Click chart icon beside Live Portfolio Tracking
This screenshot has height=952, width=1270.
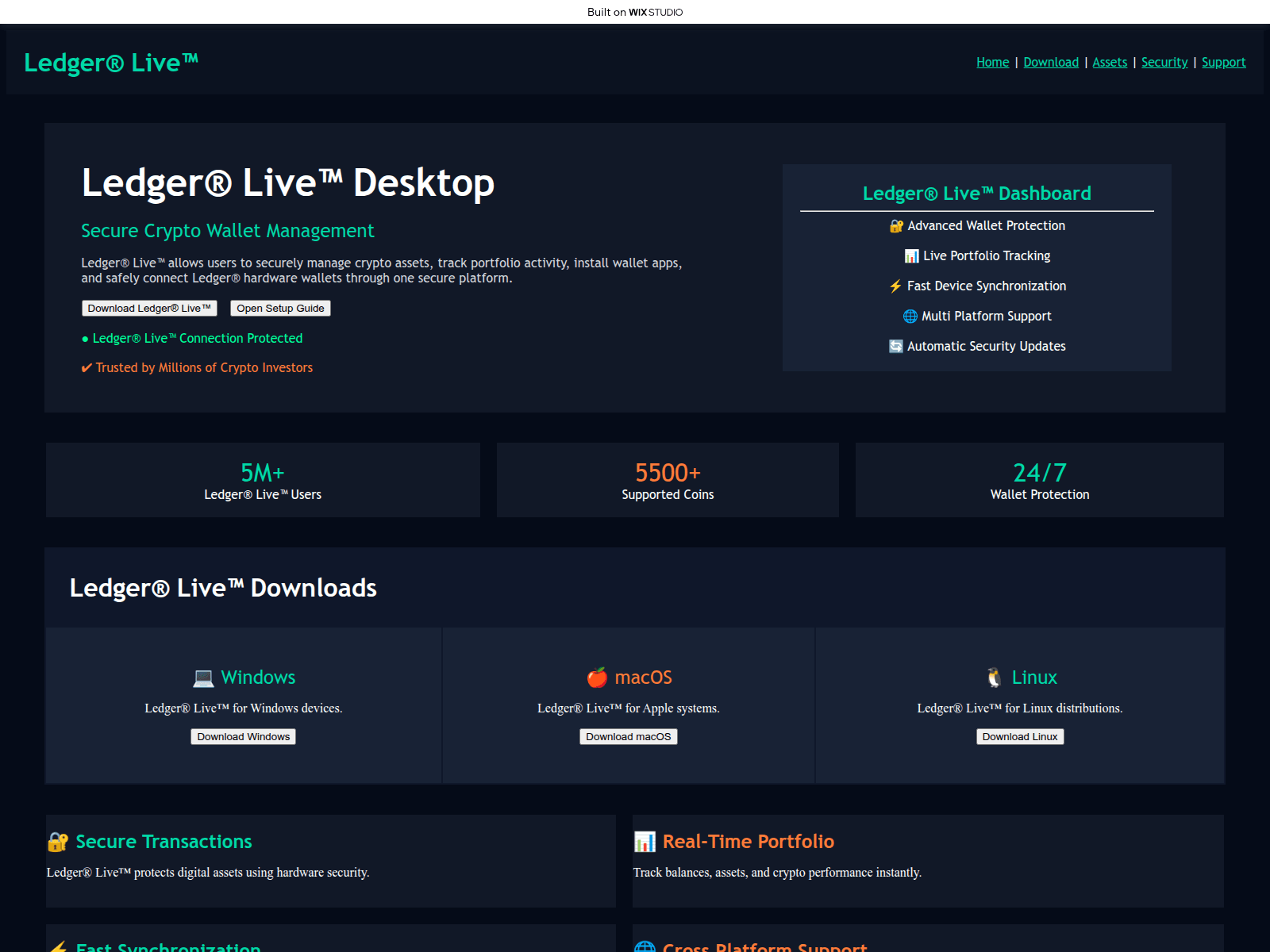point(911,256)
